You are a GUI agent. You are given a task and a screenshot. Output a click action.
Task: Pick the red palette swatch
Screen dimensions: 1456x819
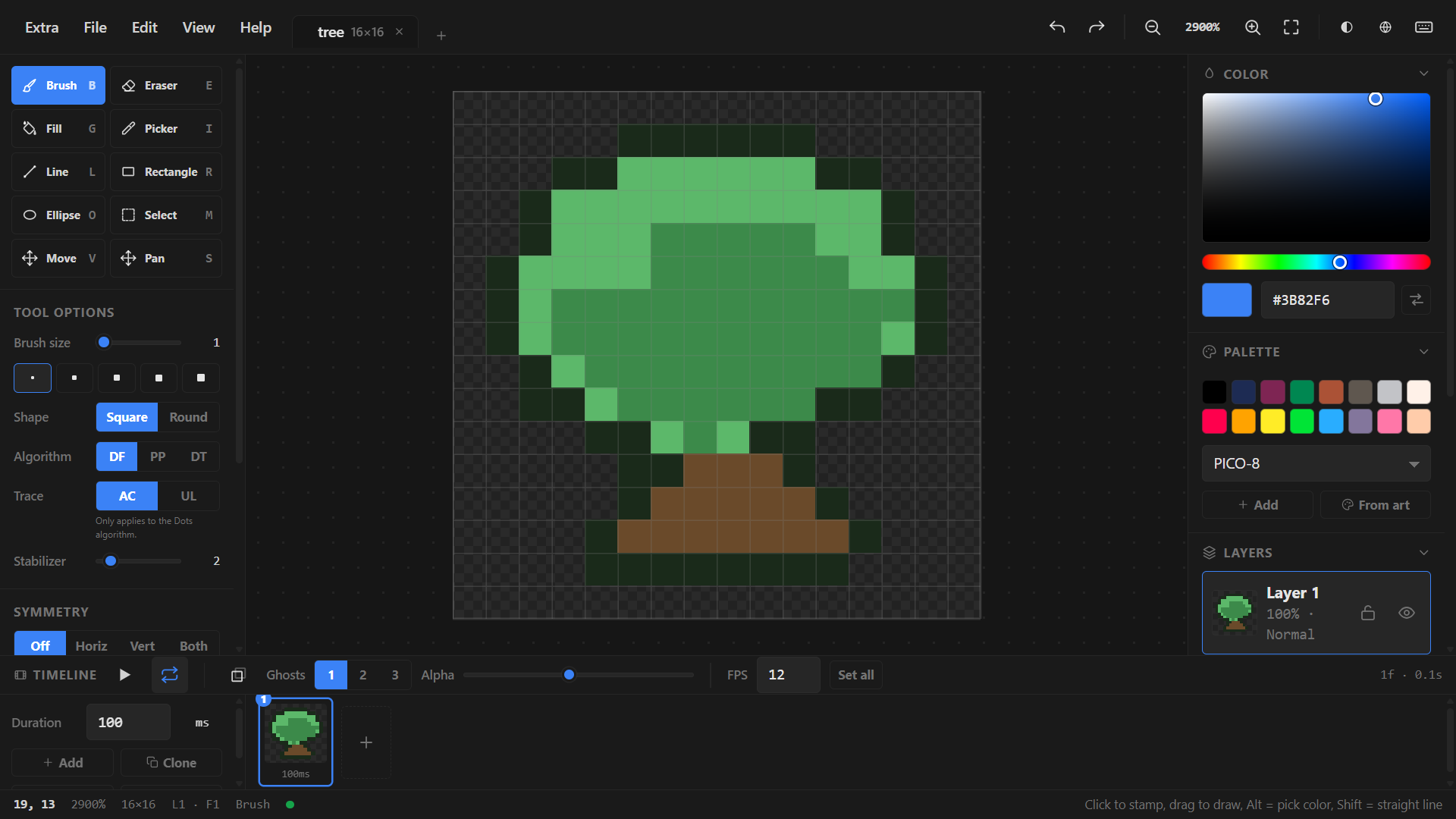click(x=1214, y=421)
